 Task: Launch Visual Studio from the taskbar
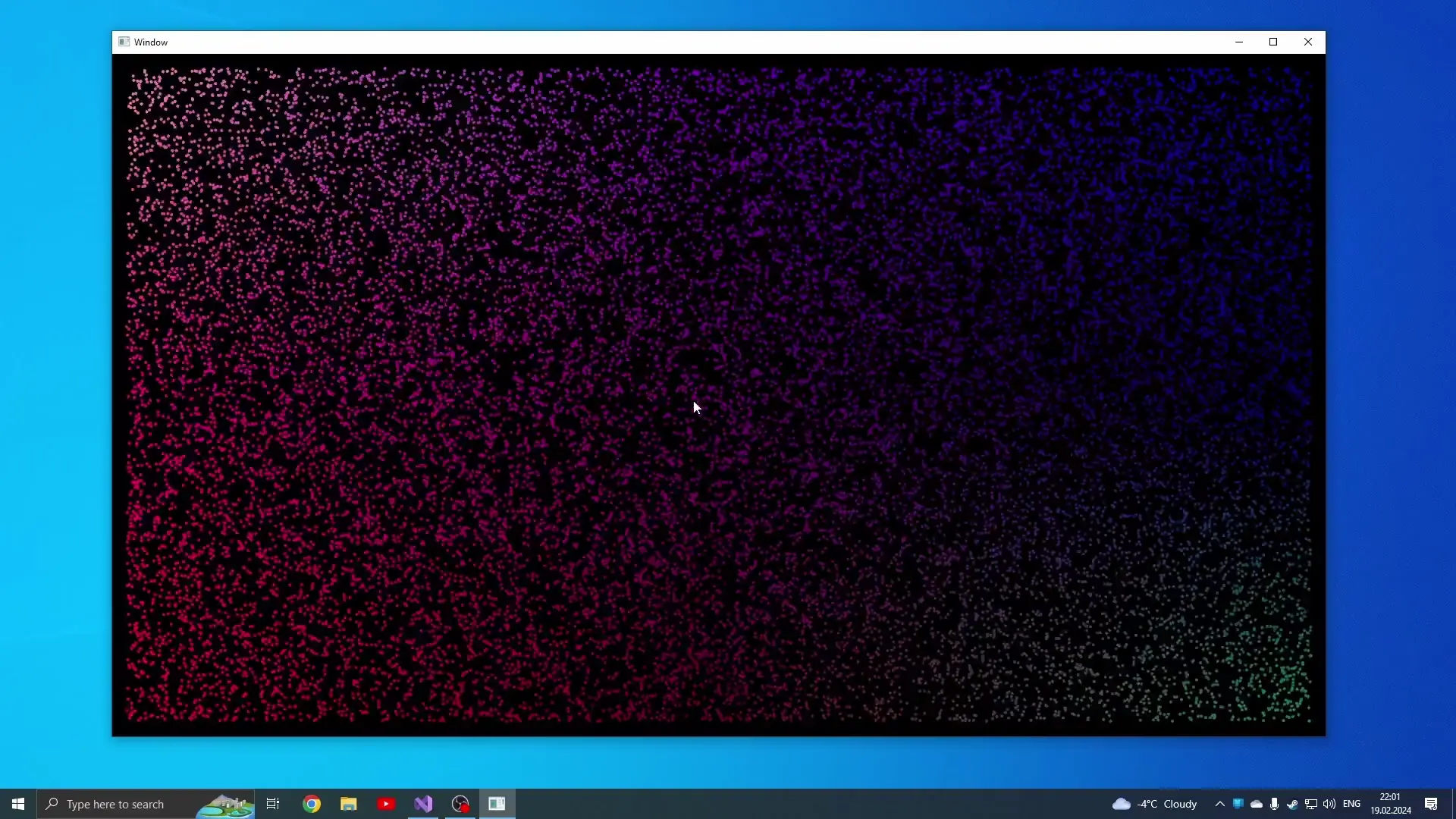423,803
